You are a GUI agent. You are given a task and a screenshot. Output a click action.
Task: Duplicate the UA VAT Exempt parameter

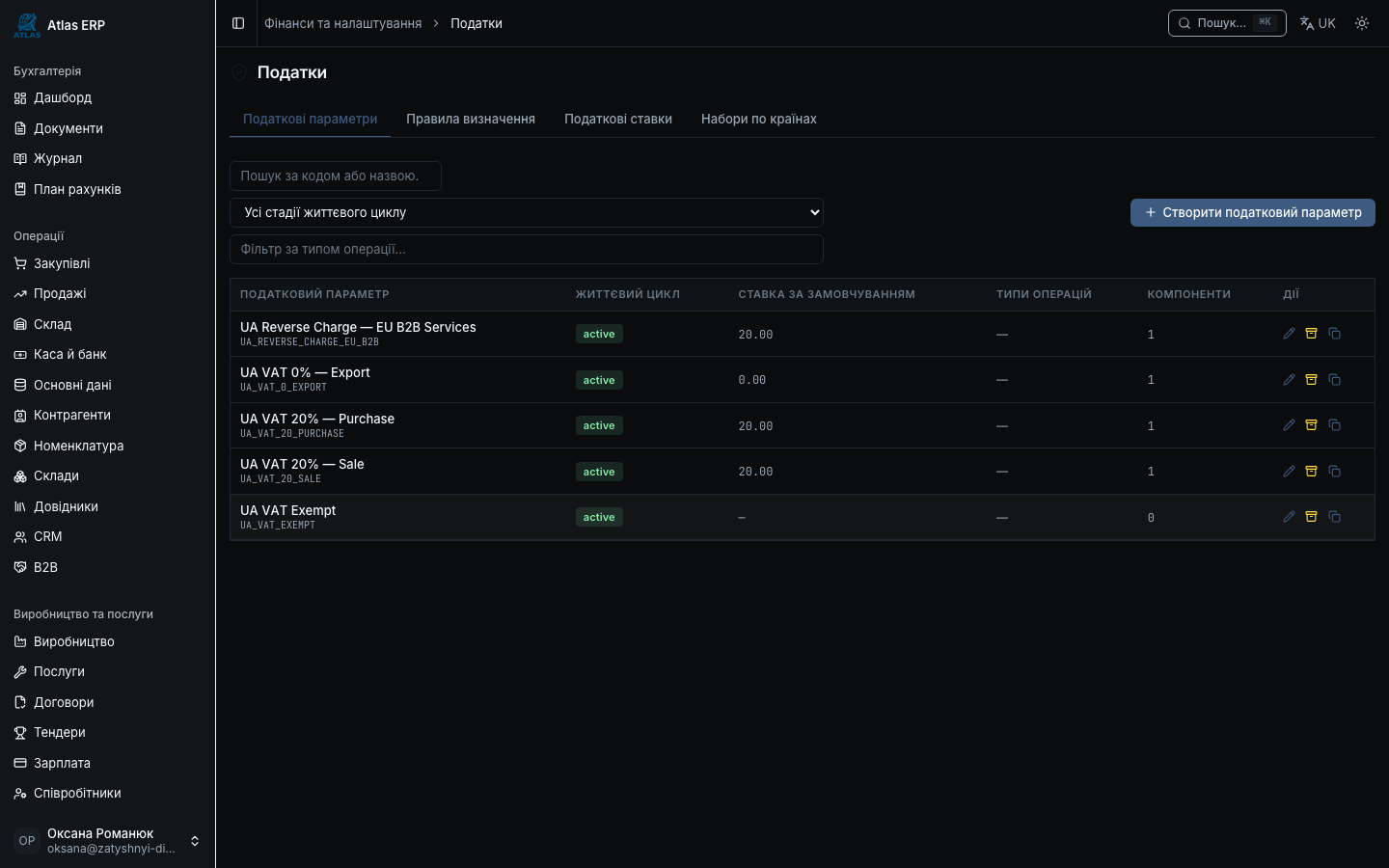1335,517
